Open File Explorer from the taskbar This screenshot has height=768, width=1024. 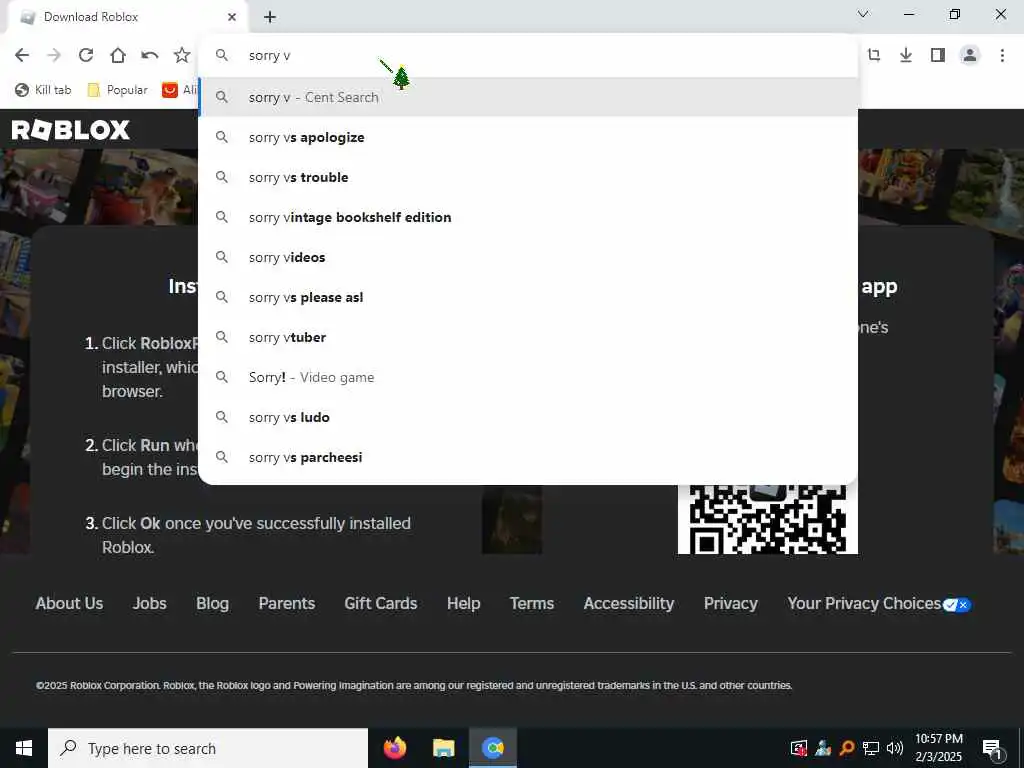tap(443, 748)
